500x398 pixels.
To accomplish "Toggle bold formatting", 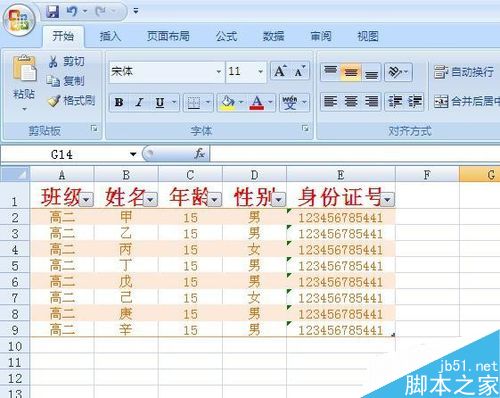I will (119, 102).
